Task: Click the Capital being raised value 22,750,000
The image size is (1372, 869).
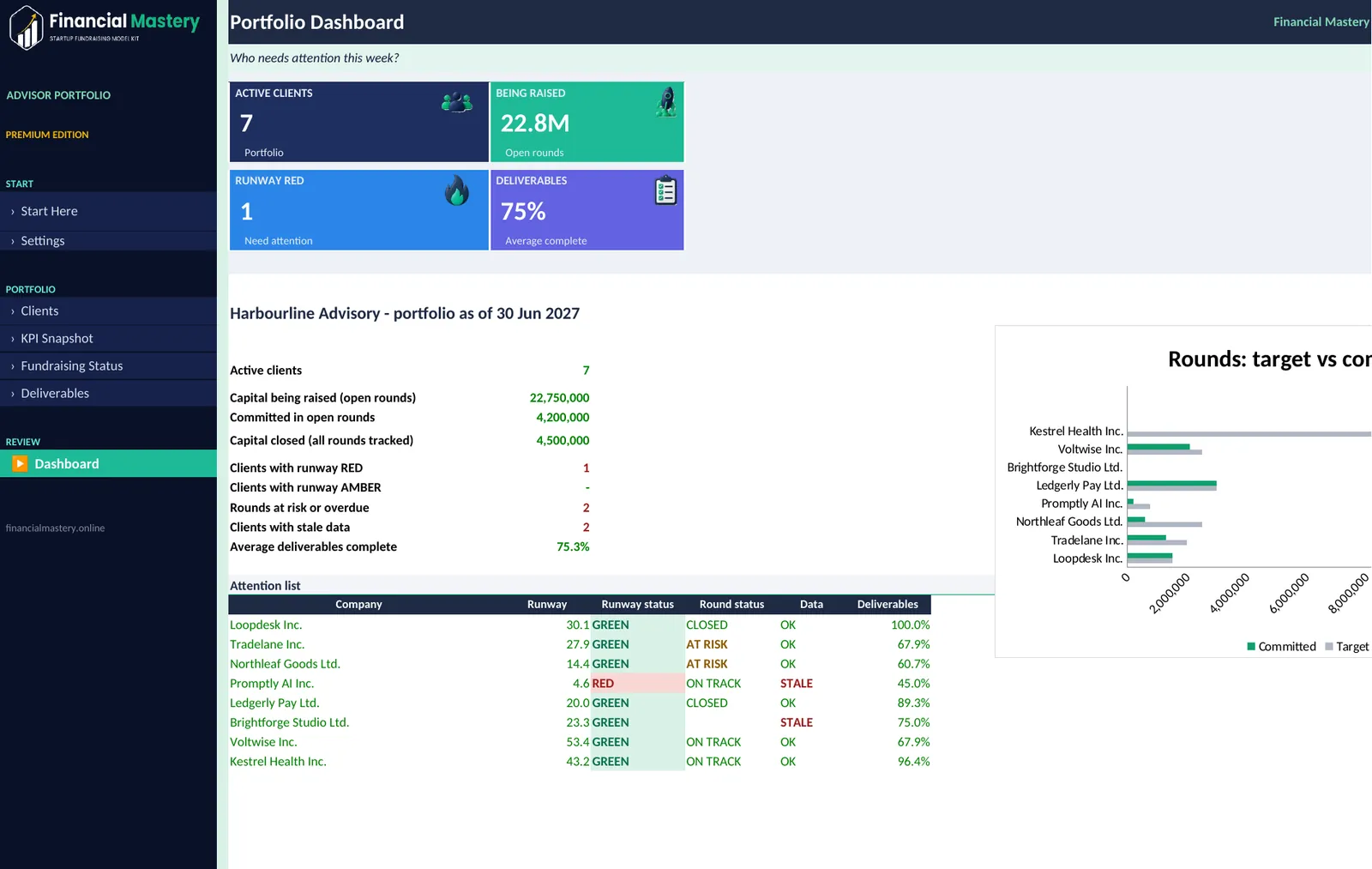Action: click(x=559, y=398)
